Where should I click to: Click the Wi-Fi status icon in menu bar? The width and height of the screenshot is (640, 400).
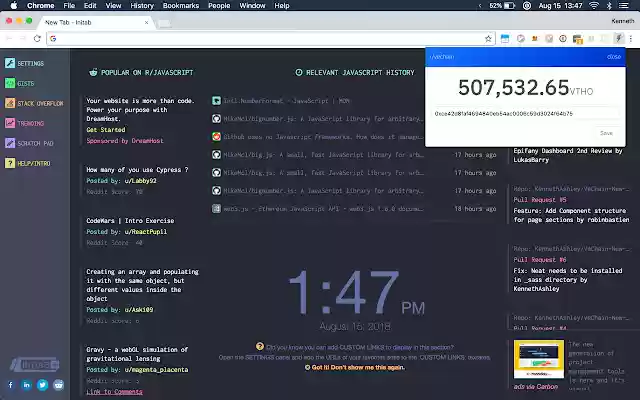[594, 5]
